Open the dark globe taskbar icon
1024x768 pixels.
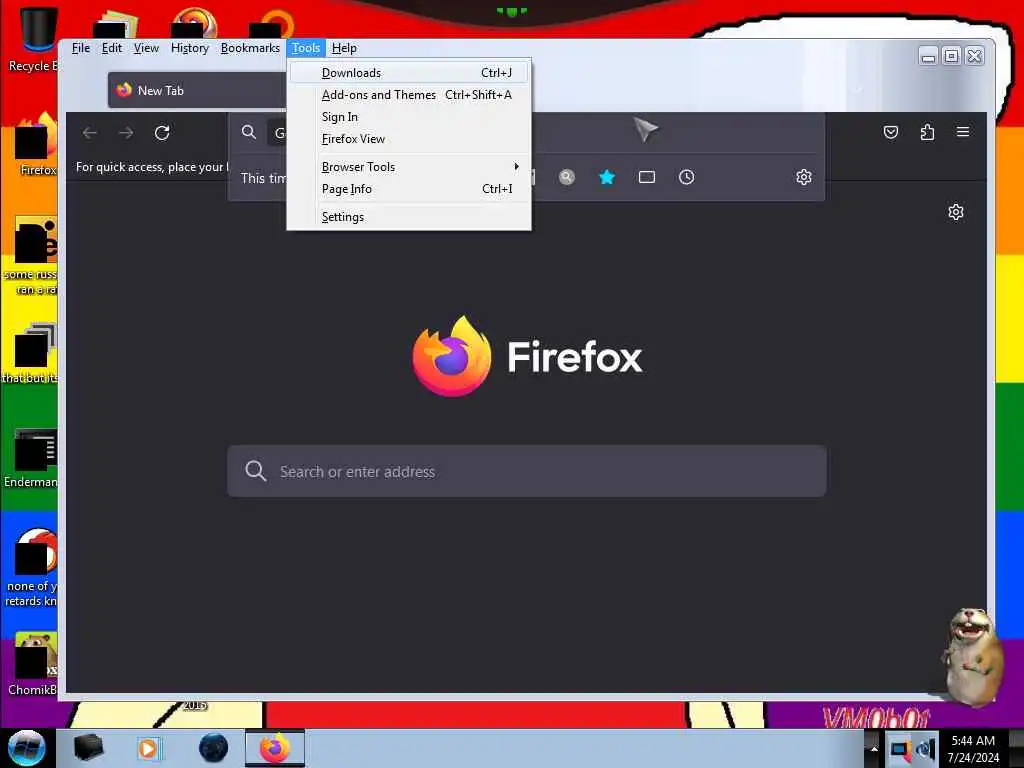[214, 748]
